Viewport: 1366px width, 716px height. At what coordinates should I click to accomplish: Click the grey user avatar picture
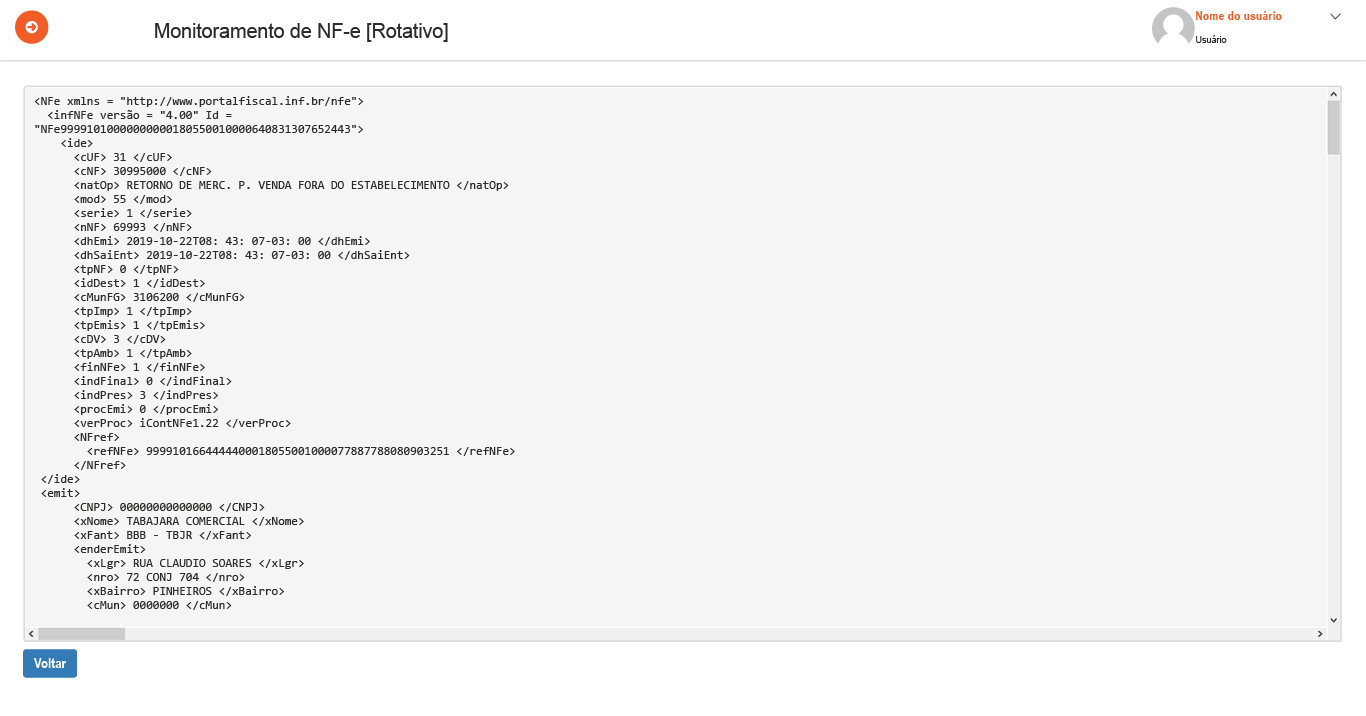(1173, 28)
